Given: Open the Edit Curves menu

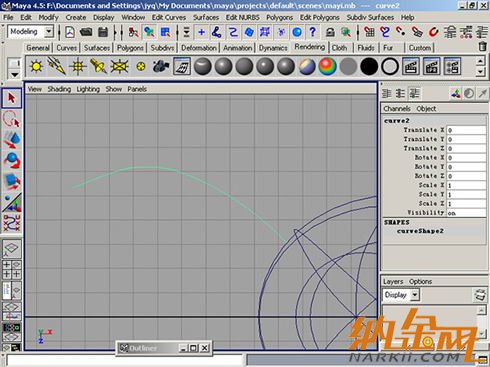Looking at the screenshot, I should pos(169,17).
